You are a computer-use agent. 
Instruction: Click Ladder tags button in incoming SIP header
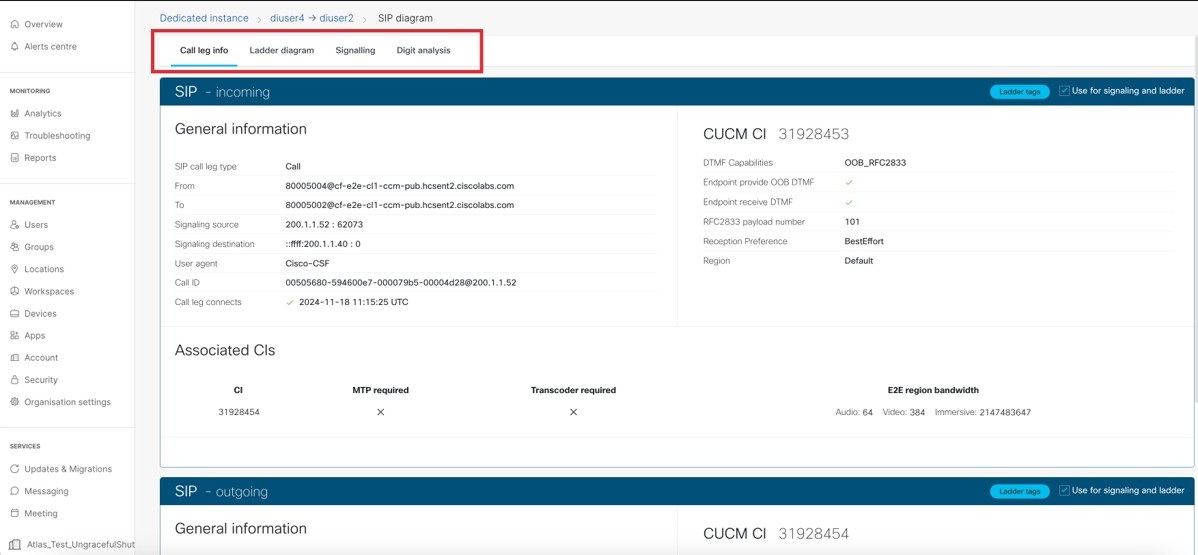[1020, 92]
